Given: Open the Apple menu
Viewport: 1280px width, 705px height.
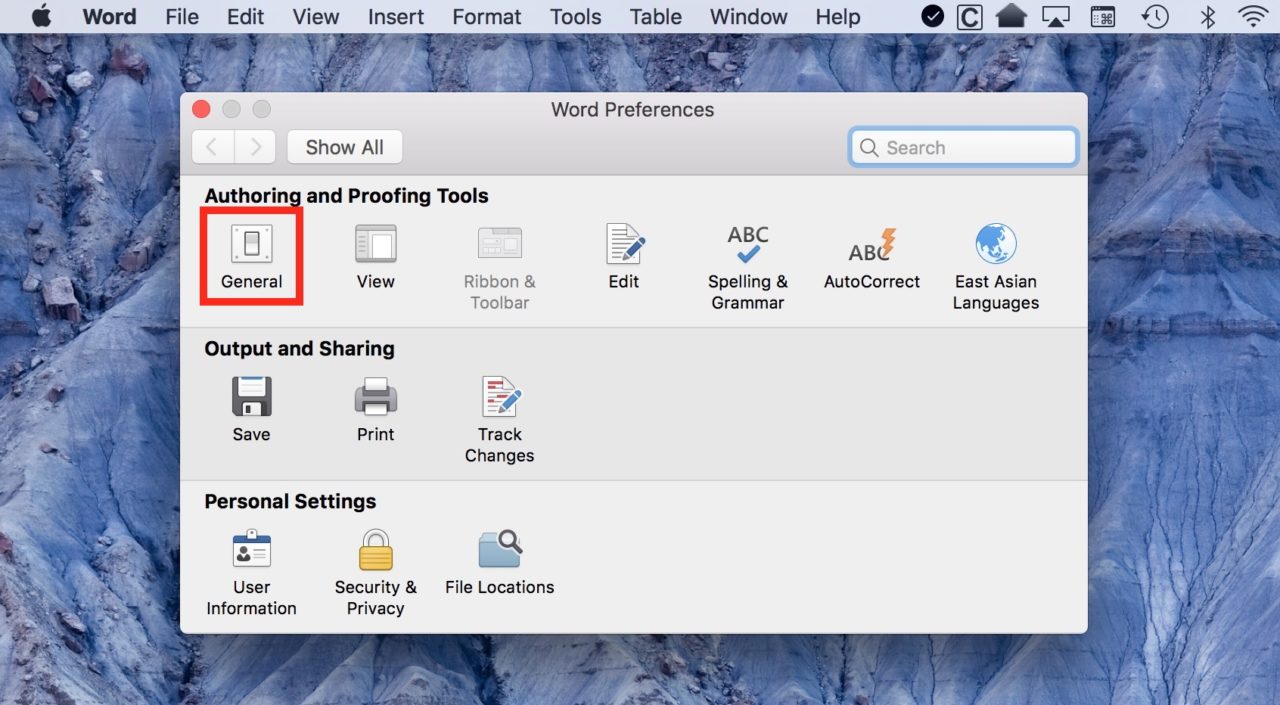Looking at the screenshot, I should pyautogui.click(x=41, y=16).
